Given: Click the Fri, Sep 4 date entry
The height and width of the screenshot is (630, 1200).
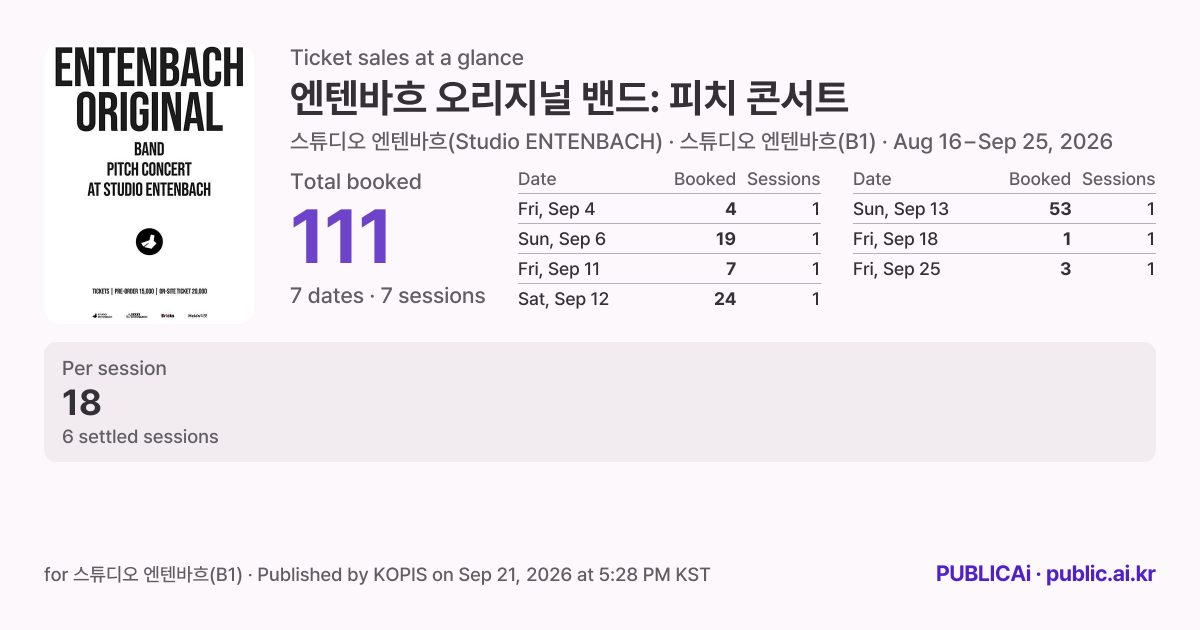Looking at the screenshot, I should 556,209.
